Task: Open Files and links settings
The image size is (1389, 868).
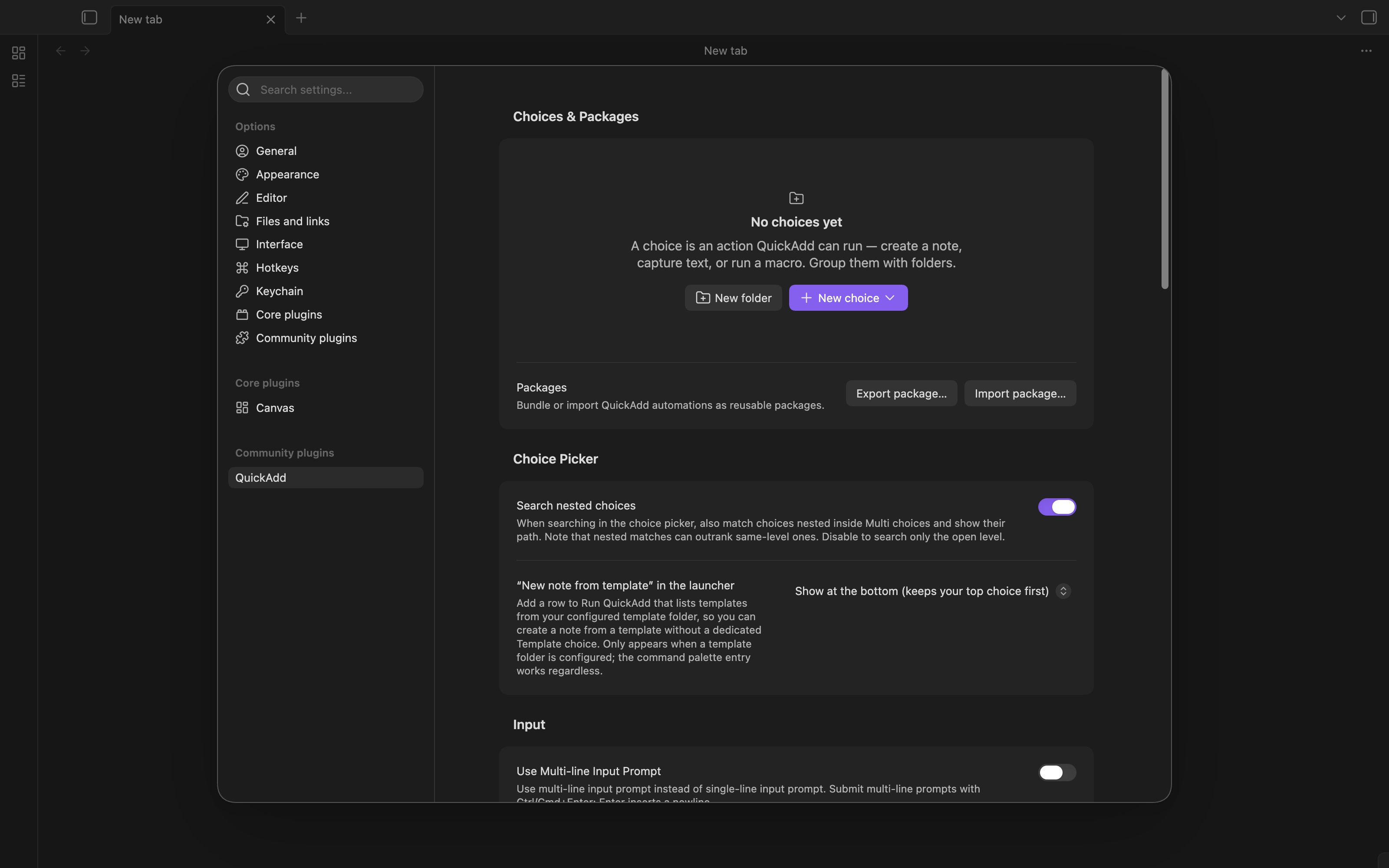Action: (326, 221)
